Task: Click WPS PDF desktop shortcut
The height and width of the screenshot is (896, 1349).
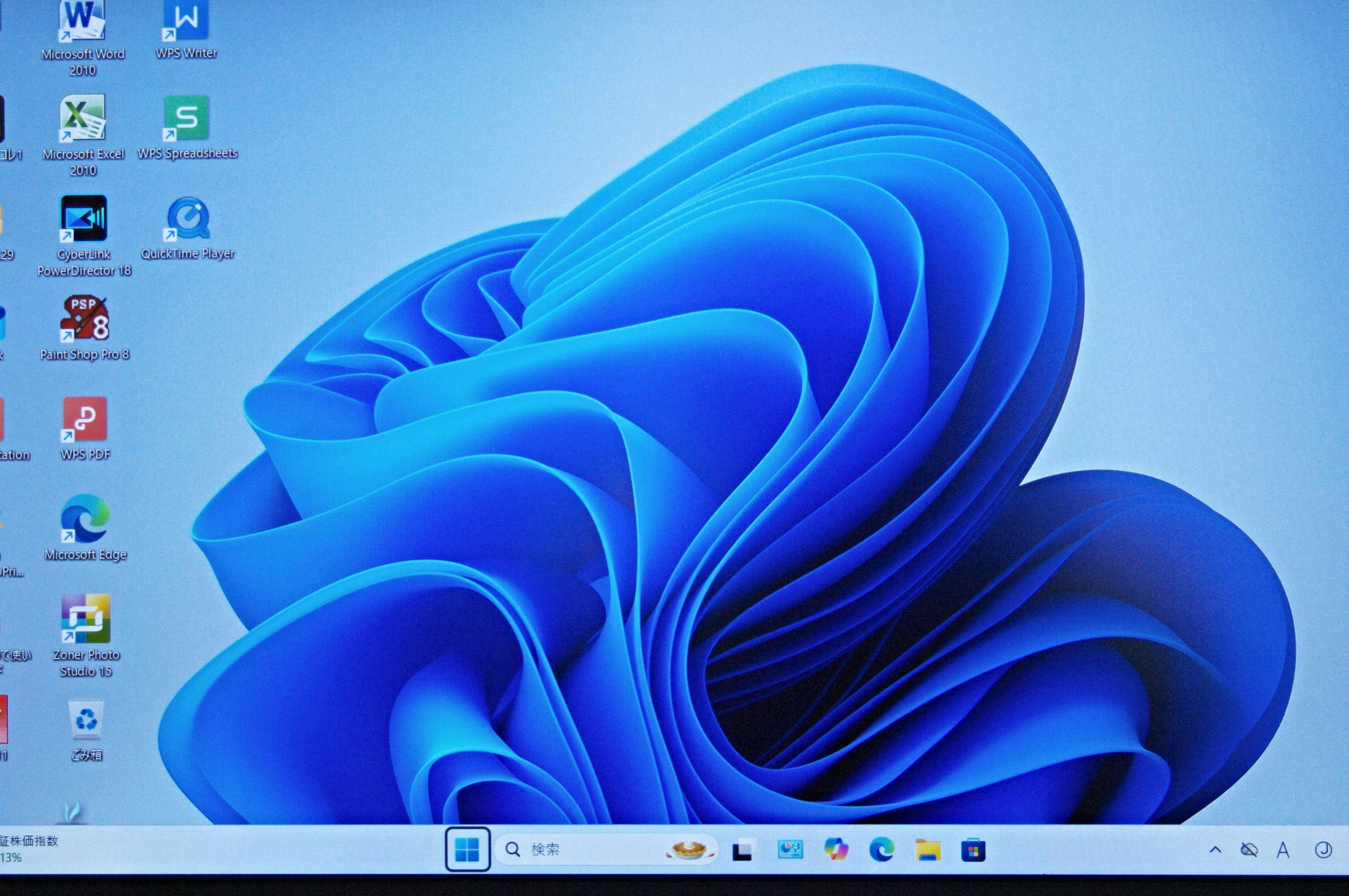Action: point(85,420)
